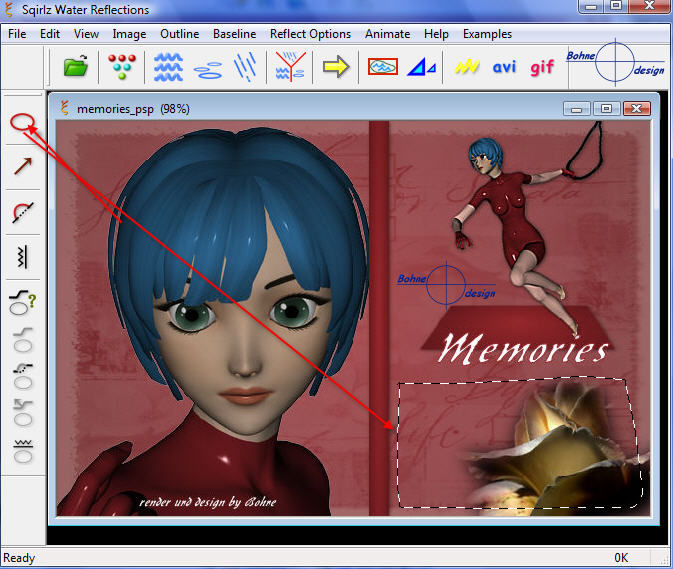673x569 pixels.
Task: Click the vertical zigzag tool in sidebar
Action: click(x=22, y=257)
